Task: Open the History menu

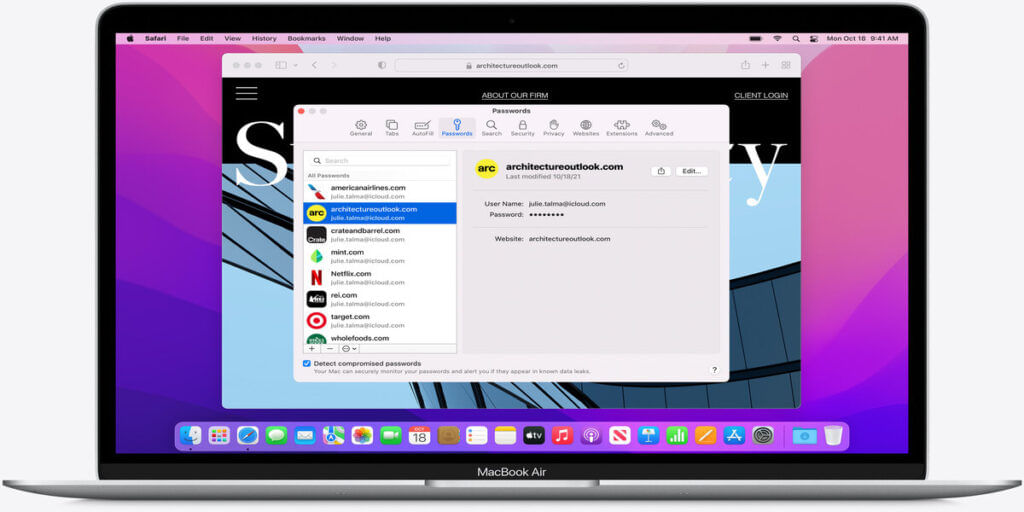Action: (x=264, y=39)
